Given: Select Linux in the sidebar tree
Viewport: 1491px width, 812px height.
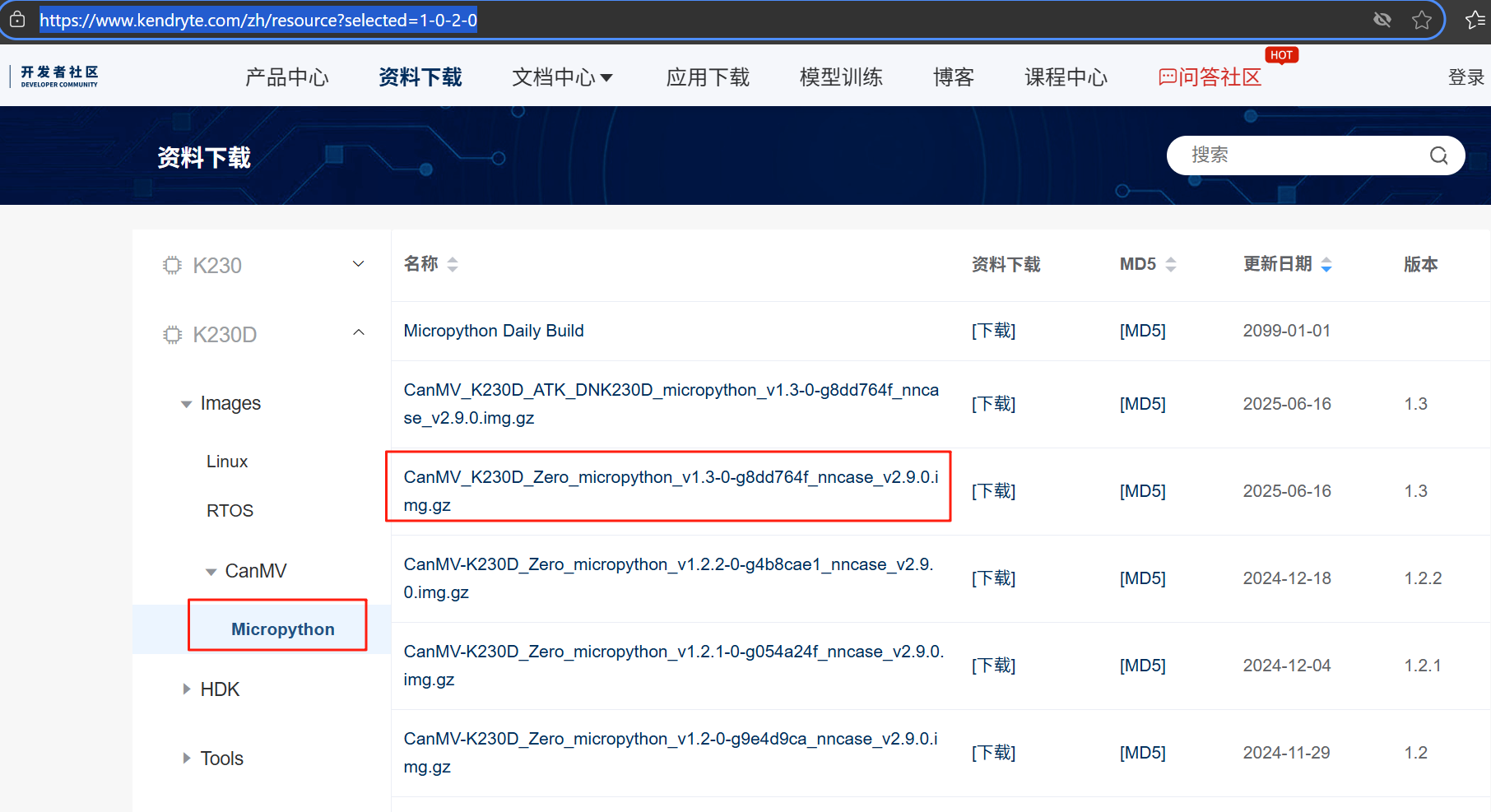Looking at the screenshot, I should pos(227,462).
